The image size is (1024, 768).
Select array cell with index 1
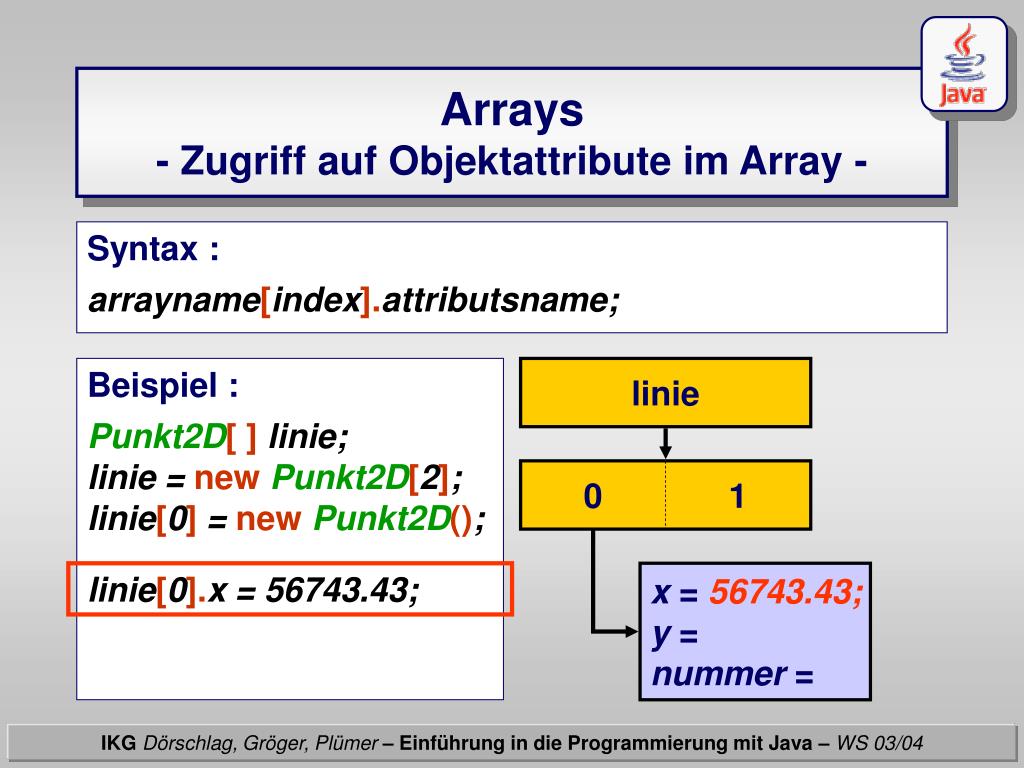click(x=737, y=495)
